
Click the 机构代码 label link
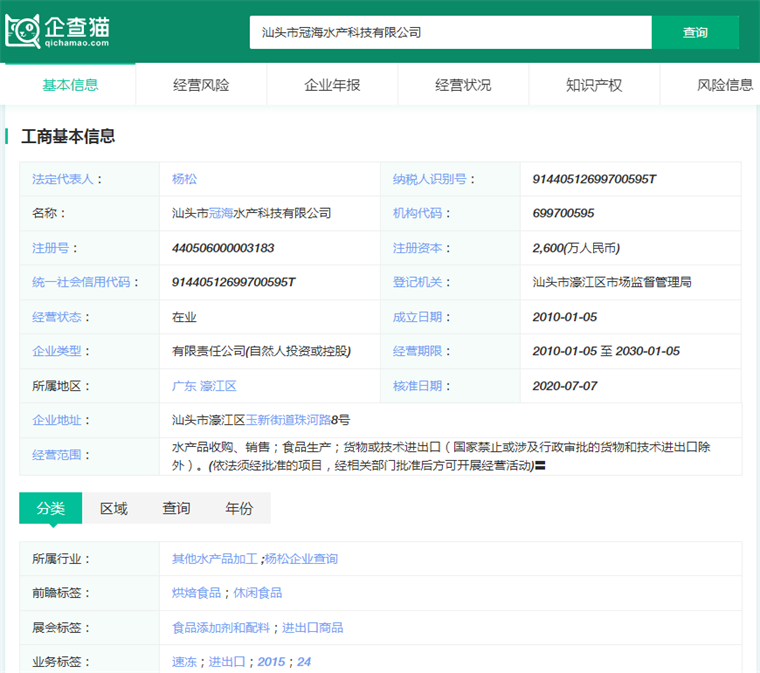point(417,213)
